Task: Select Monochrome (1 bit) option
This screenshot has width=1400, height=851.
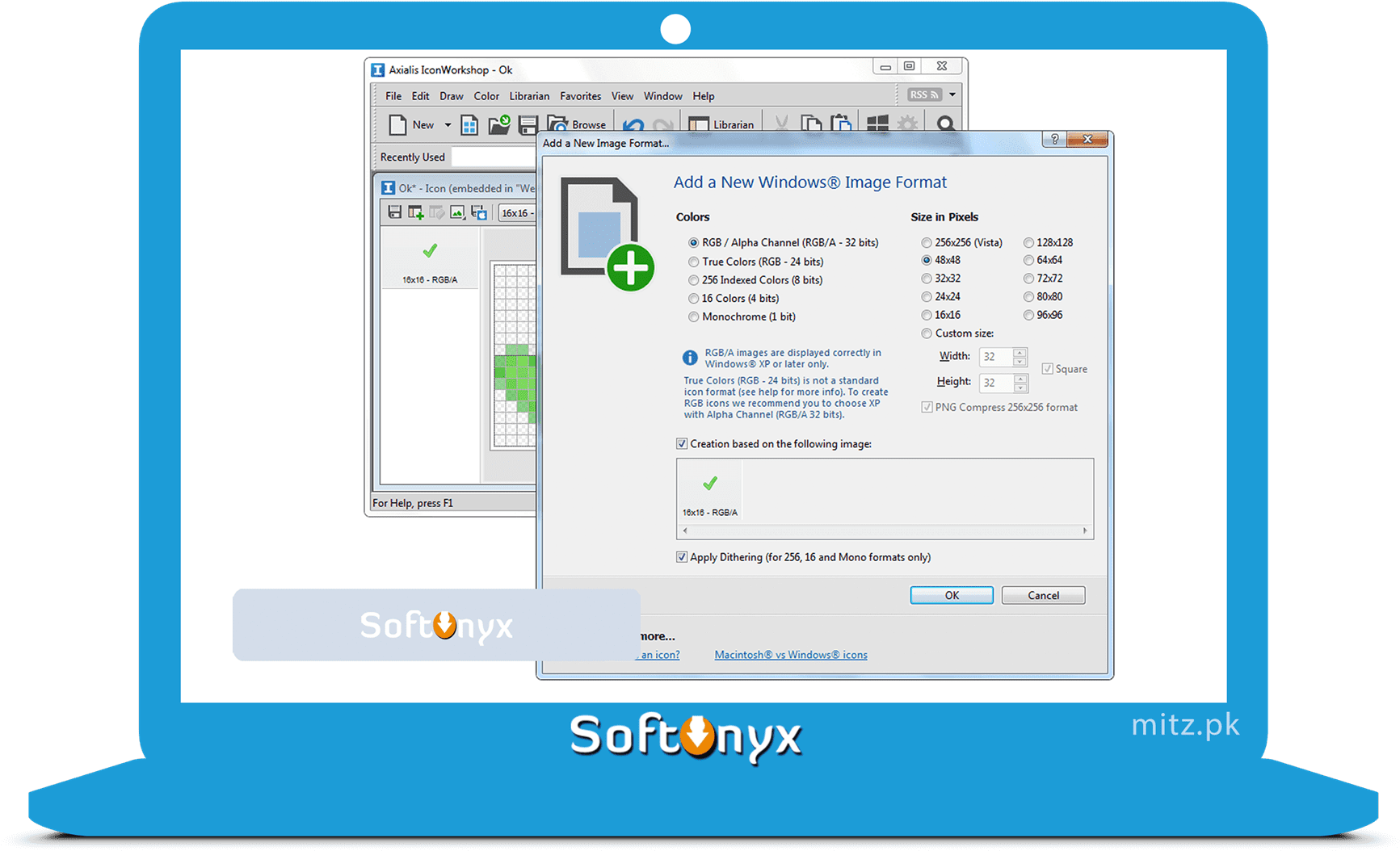Action: (x=742, y=317)
